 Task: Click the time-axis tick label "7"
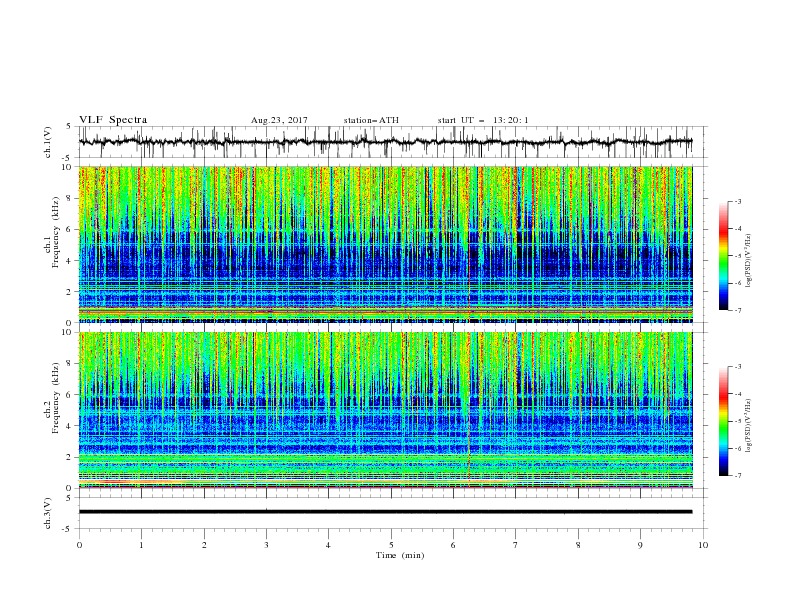tap(516, 545)
